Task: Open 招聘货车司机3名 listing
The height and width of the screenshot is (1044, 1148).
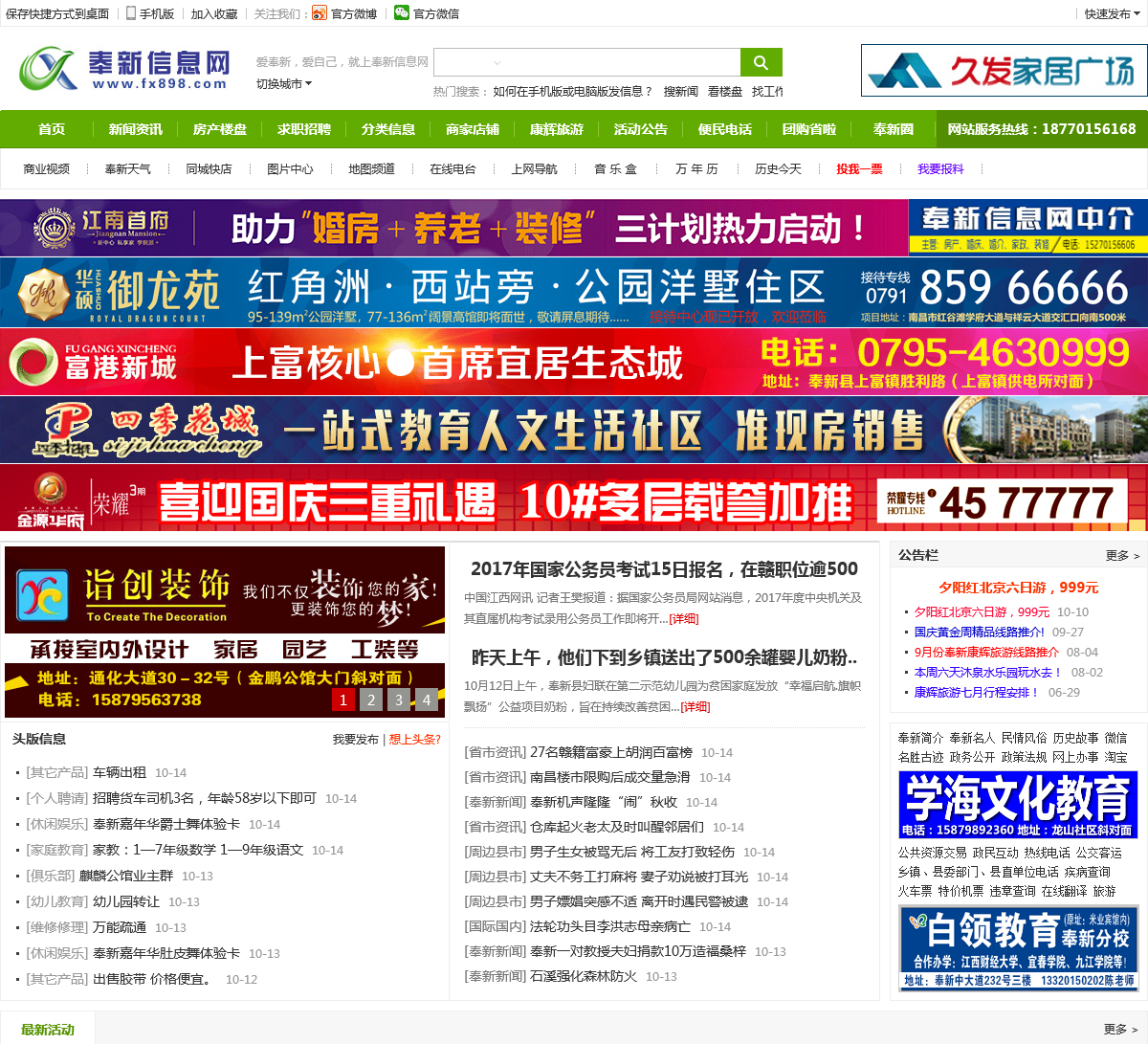Action: [205, 798]
